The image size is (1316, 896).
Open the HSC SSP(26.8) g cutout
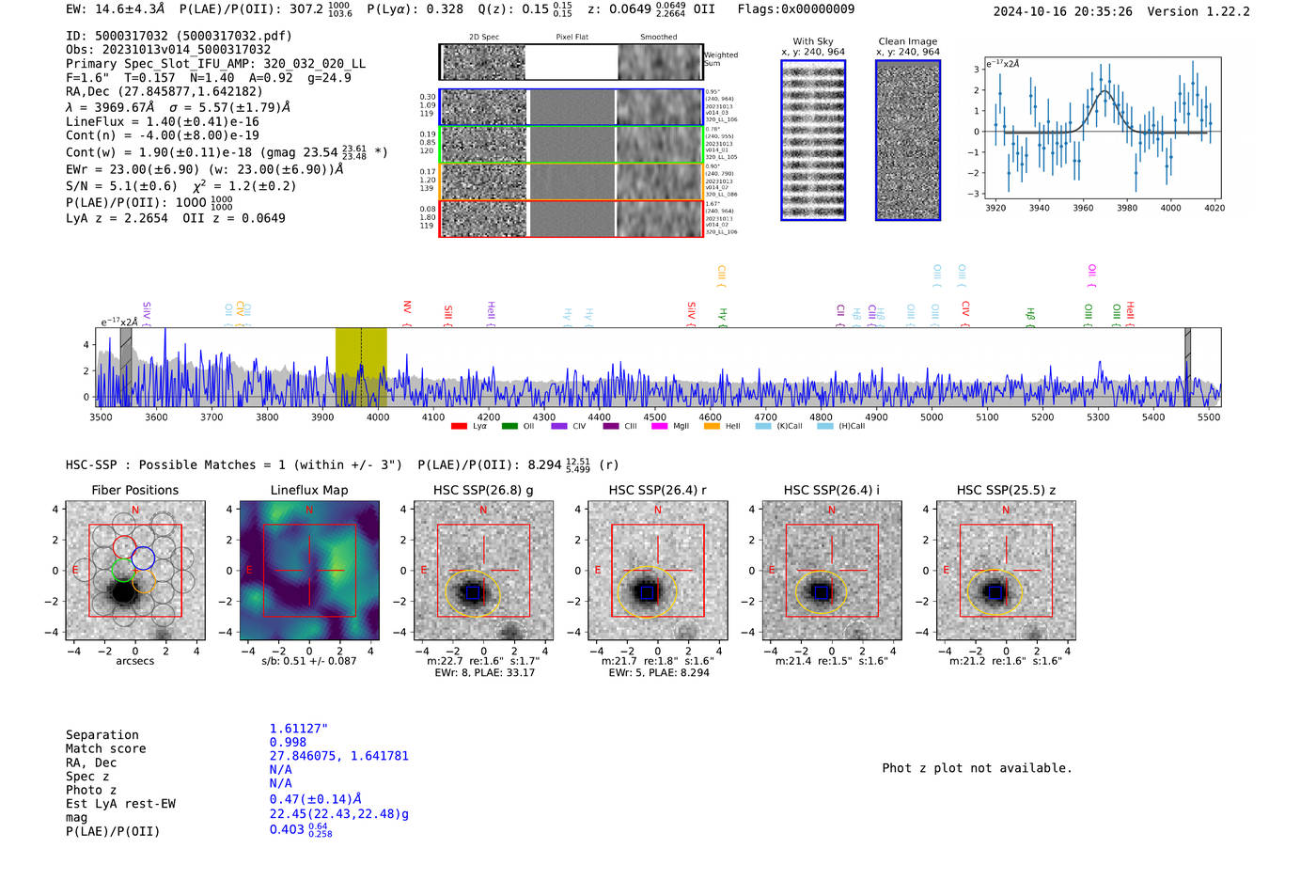(483, 571)
